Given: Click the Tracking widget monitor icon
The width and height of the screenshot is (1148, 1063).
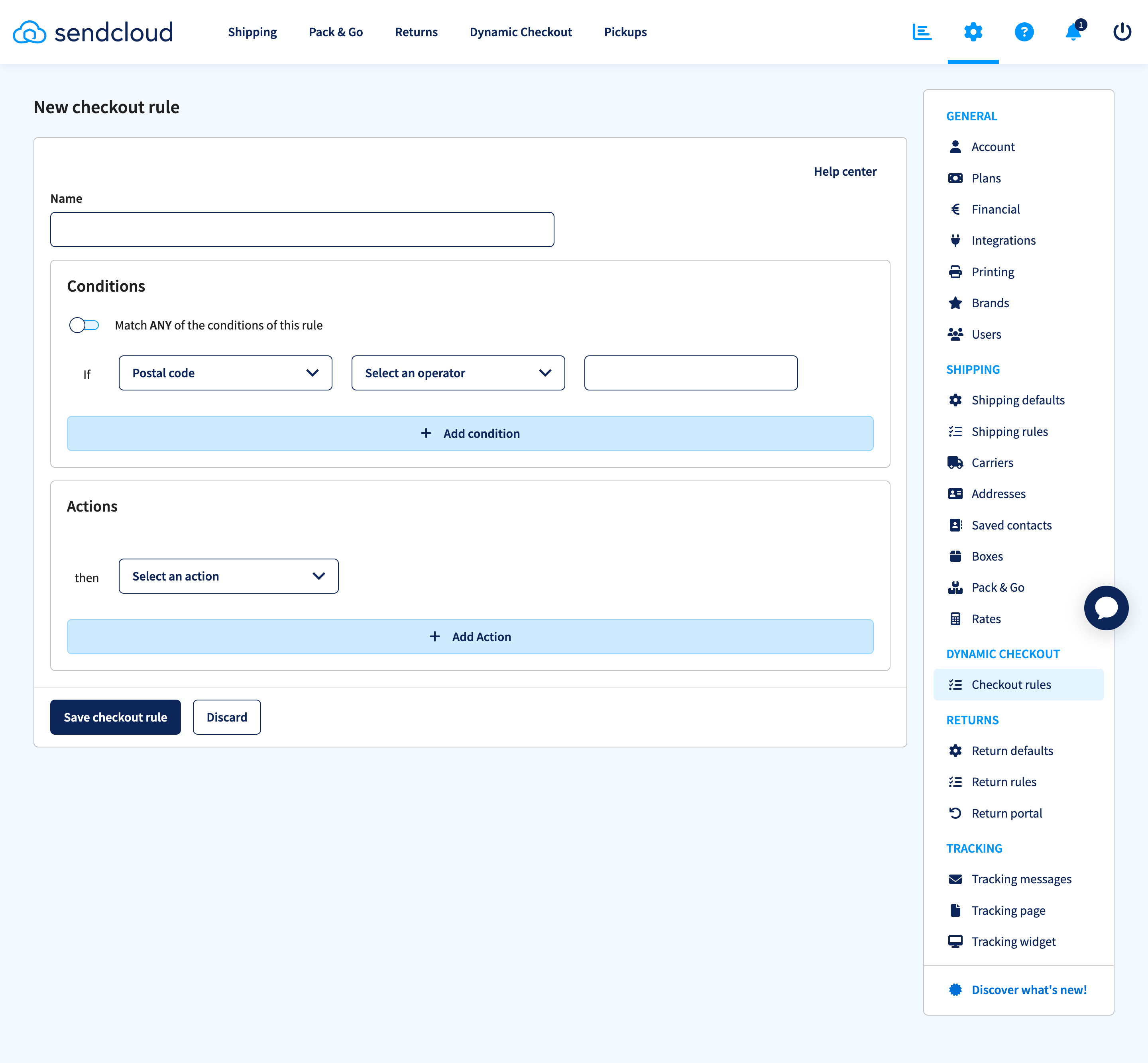Looking at the screenshot, I should pyautogui.click(x=955, y=941).
